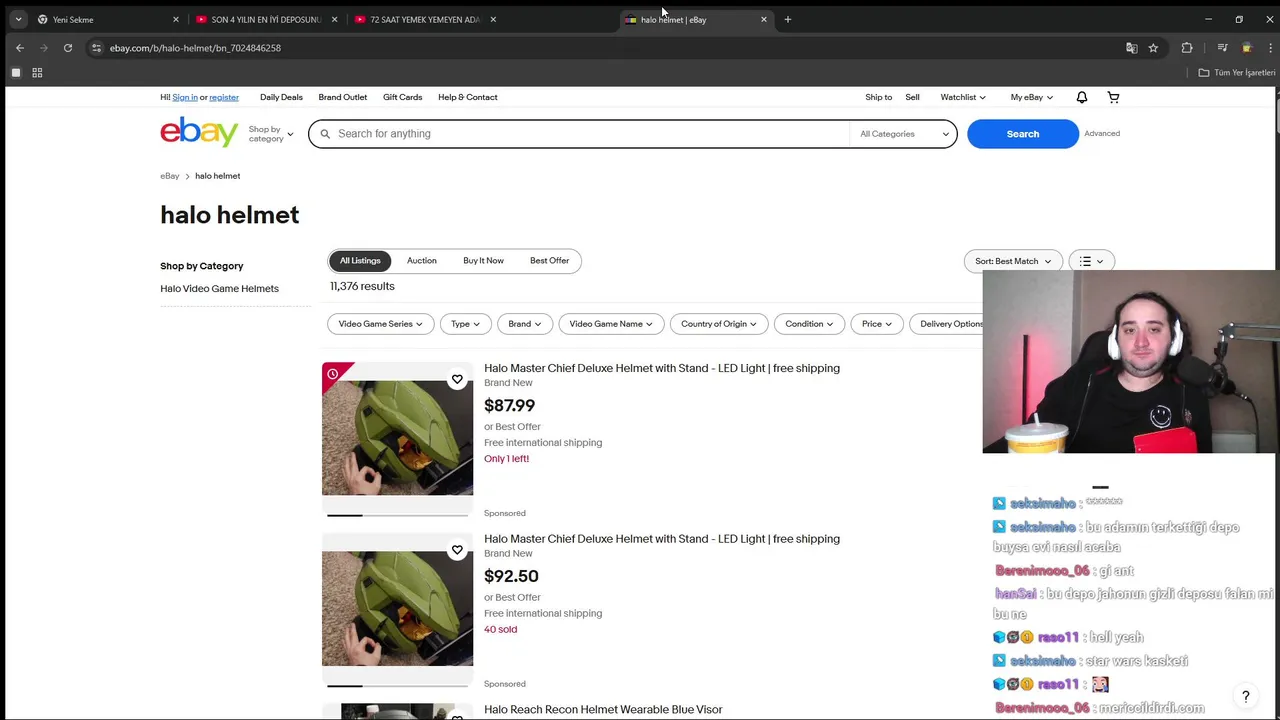Open the Watchlist dropdown
The image size is (1280, 720).
963,97
